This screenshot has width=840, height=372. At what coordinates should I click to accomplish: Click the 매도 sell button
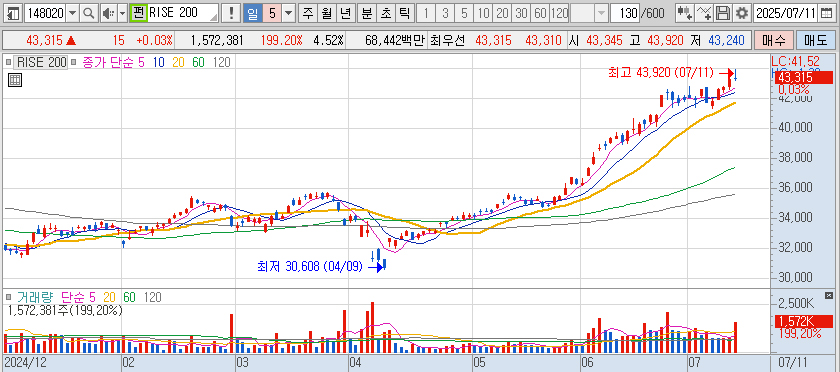pyautogui.click(x=815, y=40)
